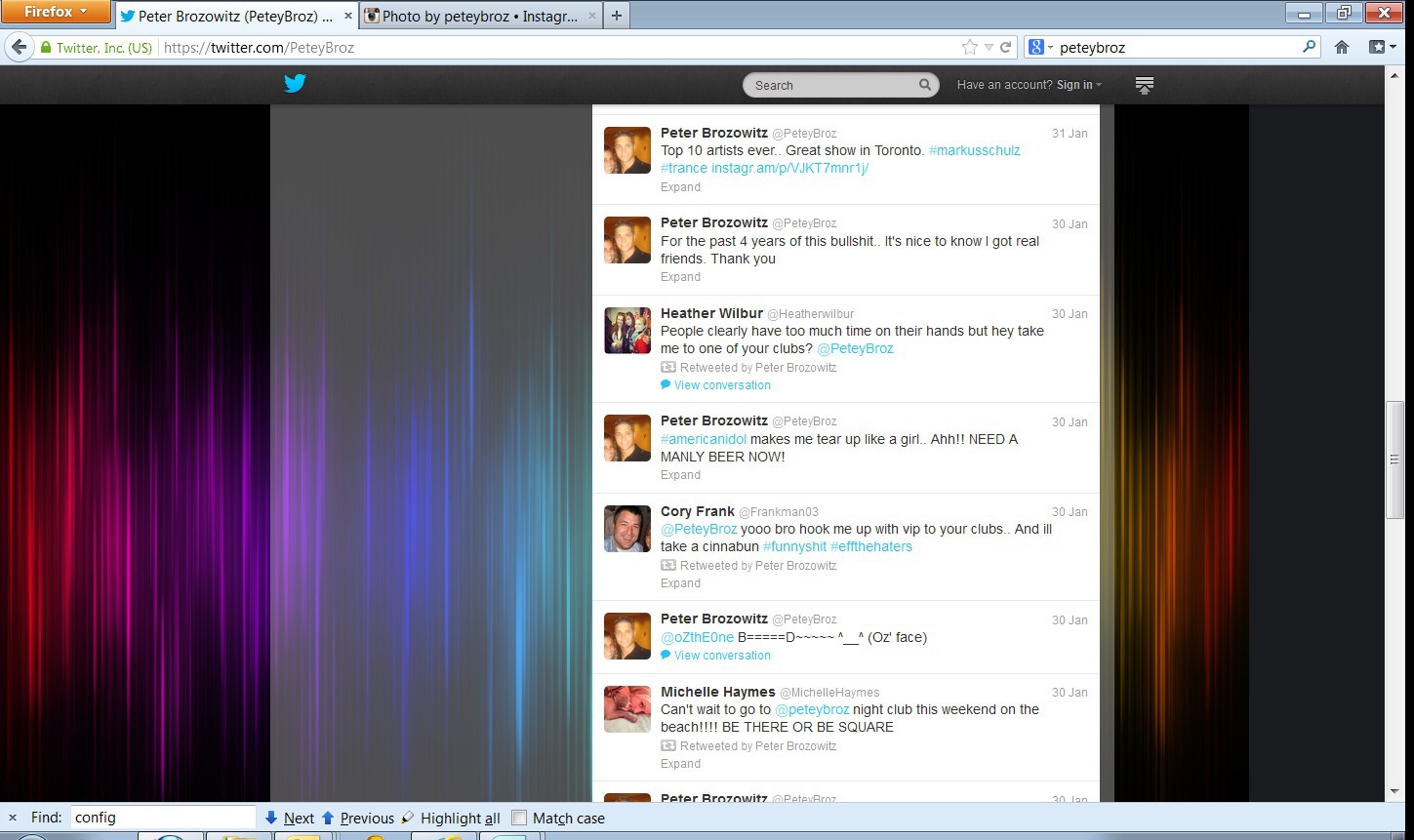1414x840 pixels.
Task: Open the Google search engine dropdown
Action: click(1040, 47)
